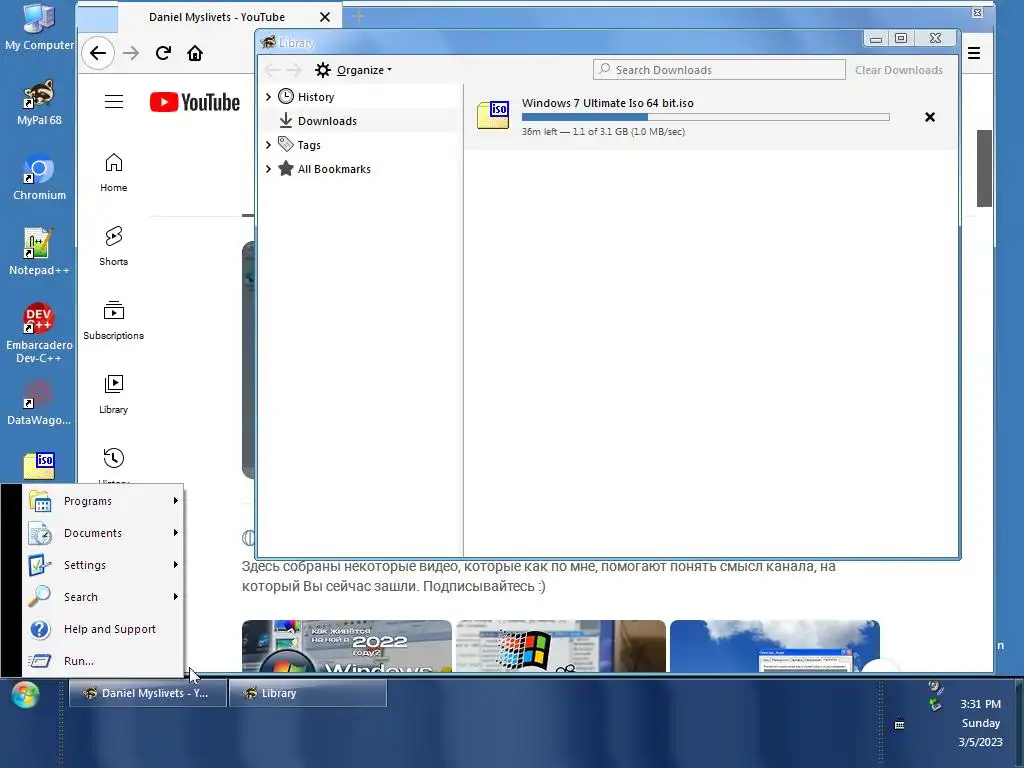Choose Run... from the Start menu
The height and width of the screenshot is (768, 1024).
pyautogui.click(x=103, y=661)
